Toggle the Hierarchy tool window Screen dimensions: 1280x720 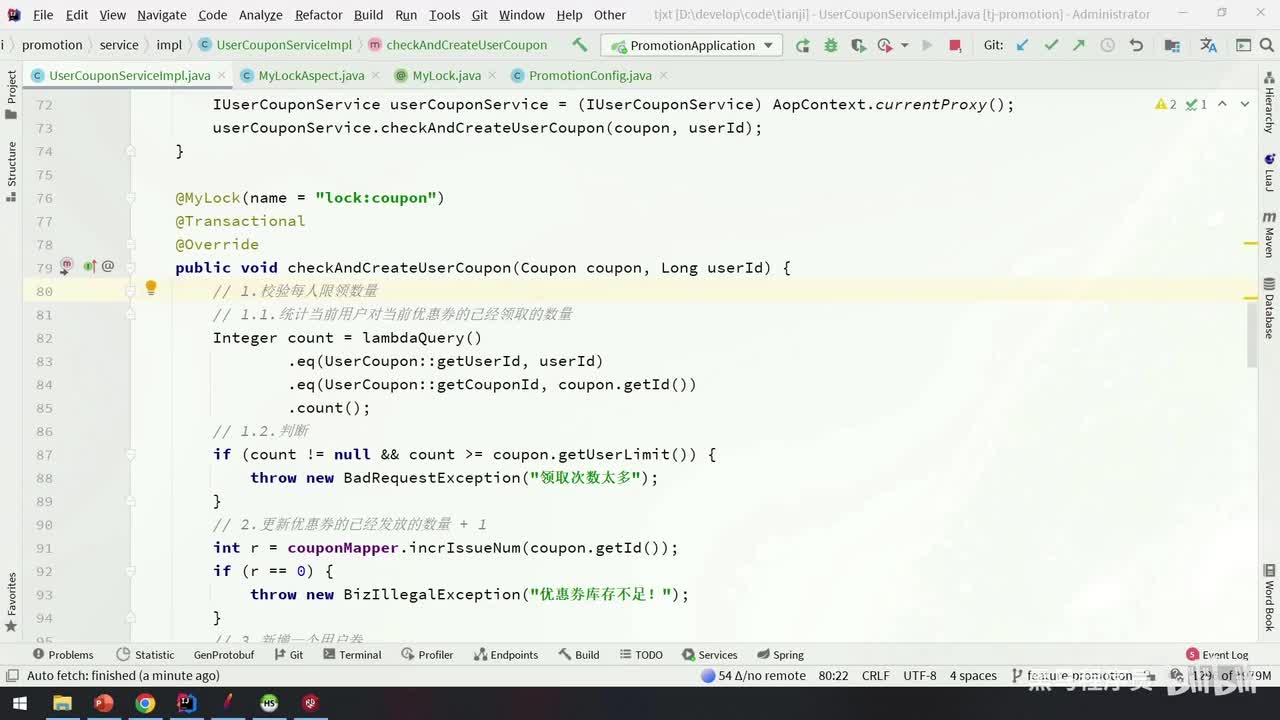point(1269,103)
